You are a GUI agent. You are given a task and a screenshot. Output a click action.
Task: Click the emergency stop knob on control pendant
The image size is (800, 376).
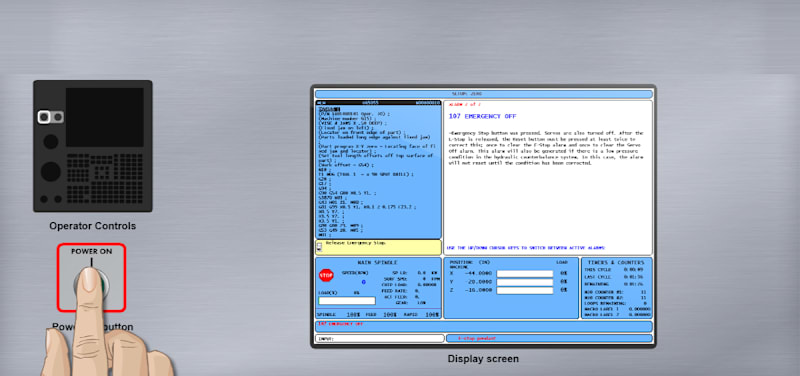(51, 141)
